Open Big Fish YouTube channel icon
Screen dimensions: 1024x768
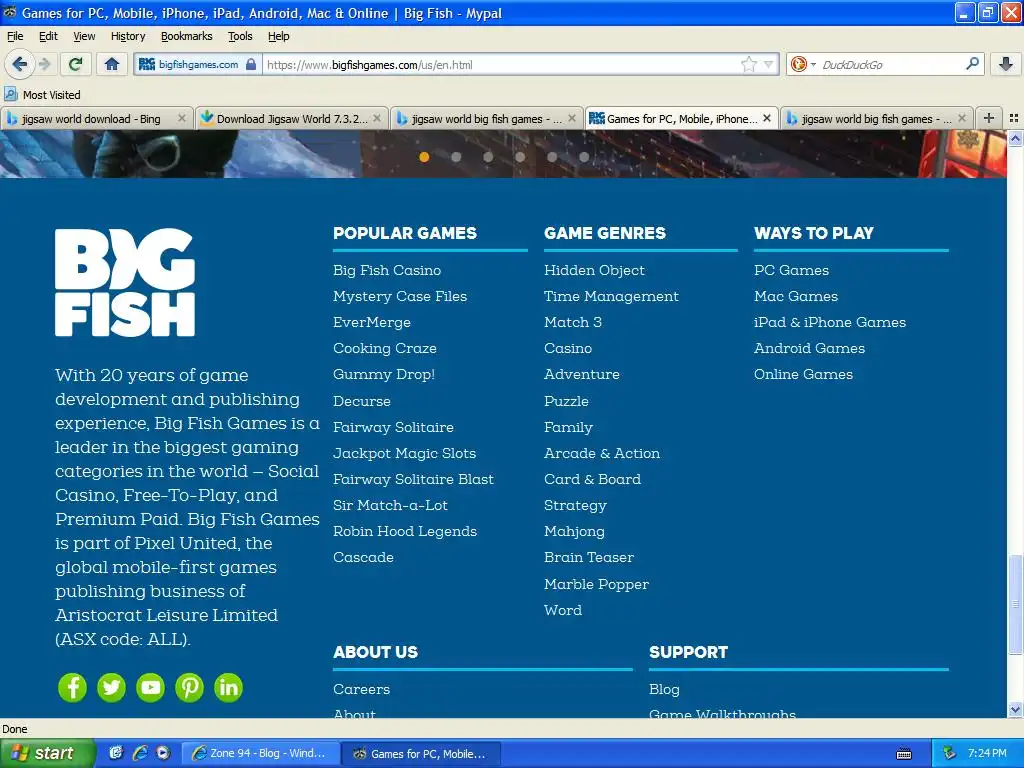[x=150, y=687]
